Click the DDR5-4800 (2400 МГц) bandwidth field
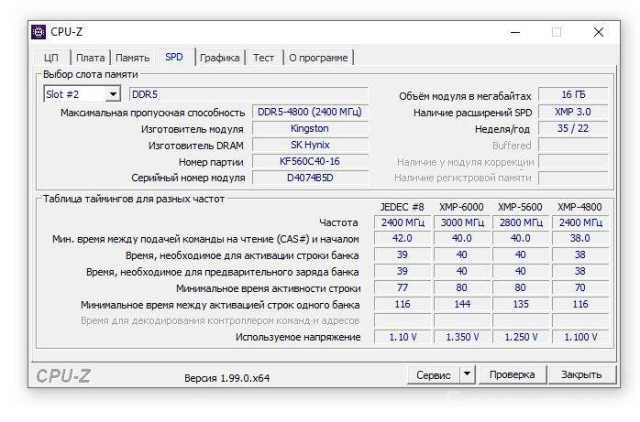The height and width of the screenshot is (422, 640). [x=309, y=113]
